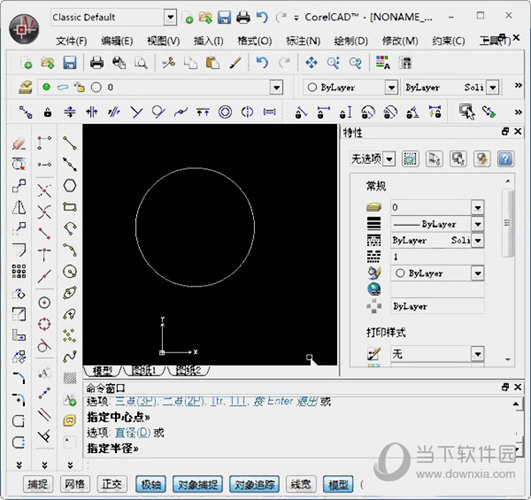531x500 pixels.
Task: Select the Circle draw tool
Action: pos(70,271)
